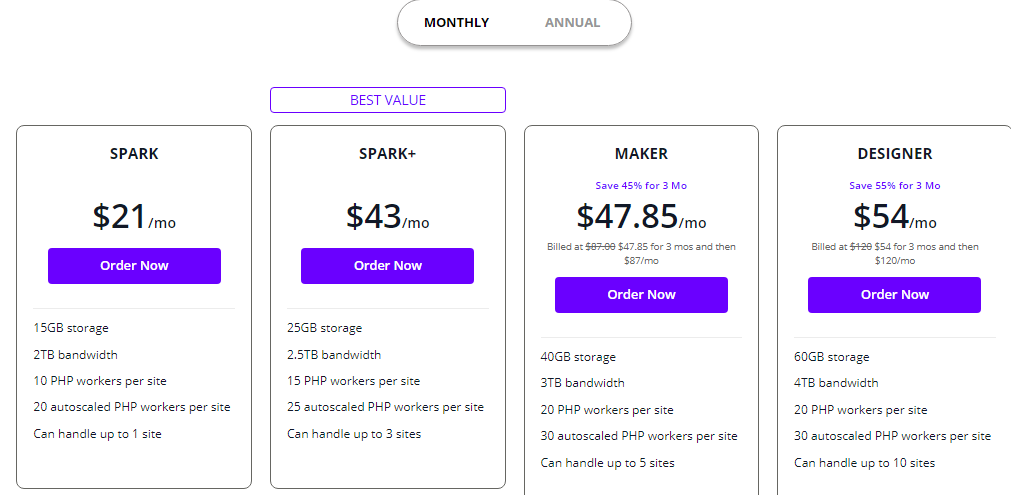Click Order Now for SPARK plan
This screenshot has width=1011, height=495.
[134, 266]
